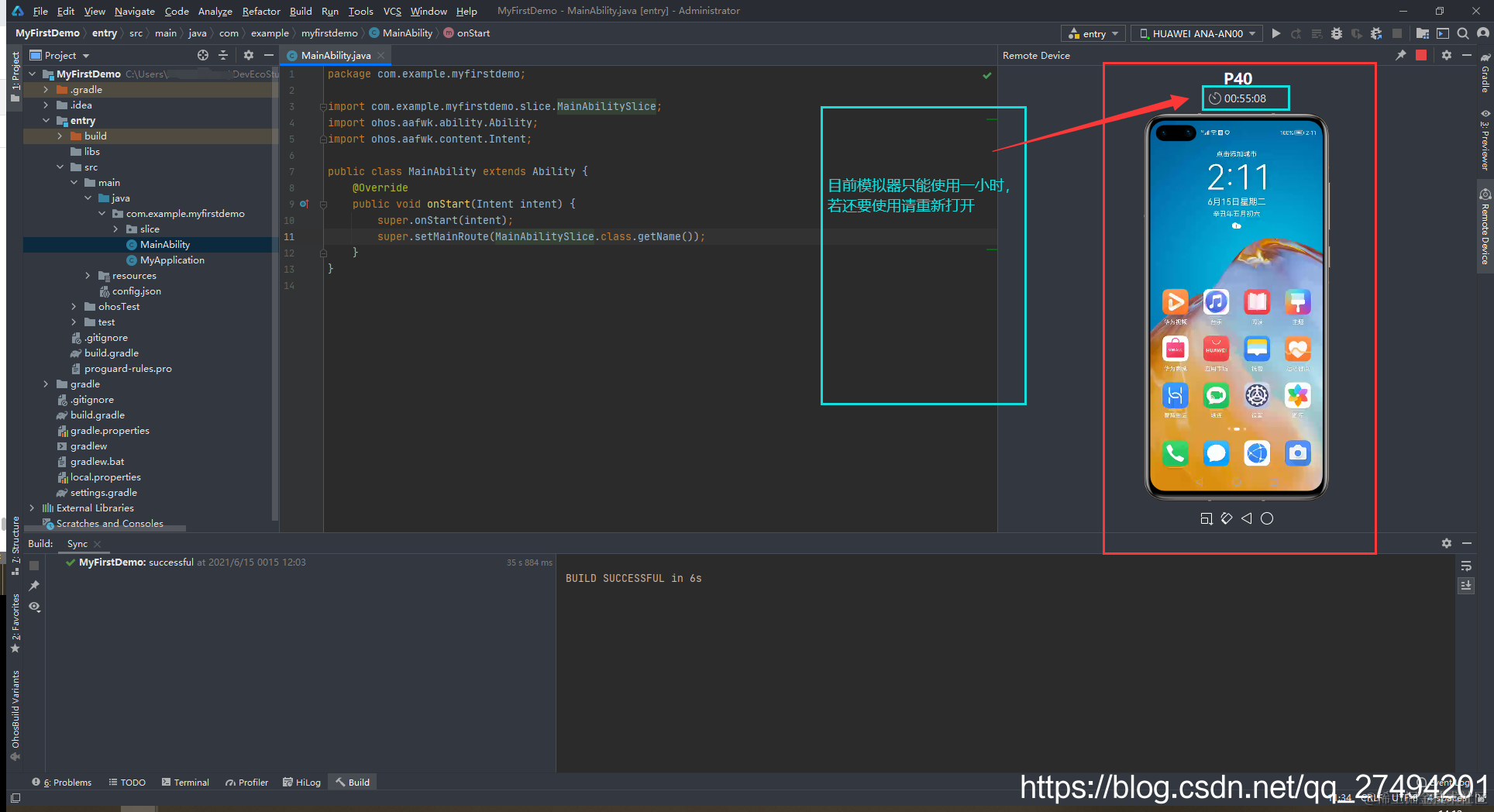Expand the .gradle folder

point(46,90)
